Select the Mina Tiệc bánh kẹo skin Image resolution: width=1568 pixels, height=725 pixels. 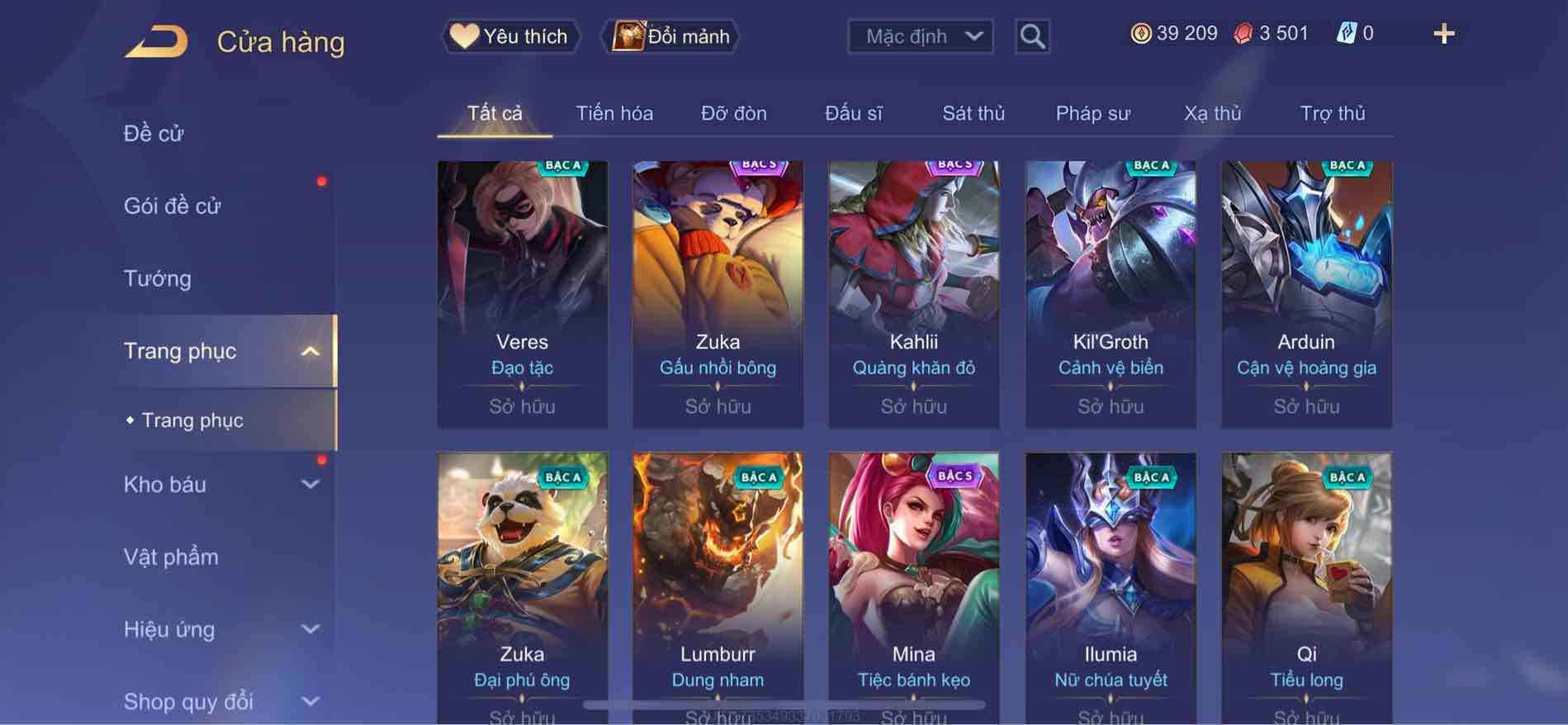click(914, 588)
